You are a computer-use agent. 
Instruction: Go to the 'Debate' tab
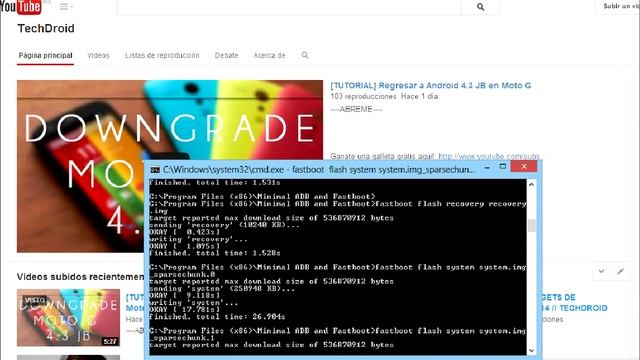coord(226,56)
